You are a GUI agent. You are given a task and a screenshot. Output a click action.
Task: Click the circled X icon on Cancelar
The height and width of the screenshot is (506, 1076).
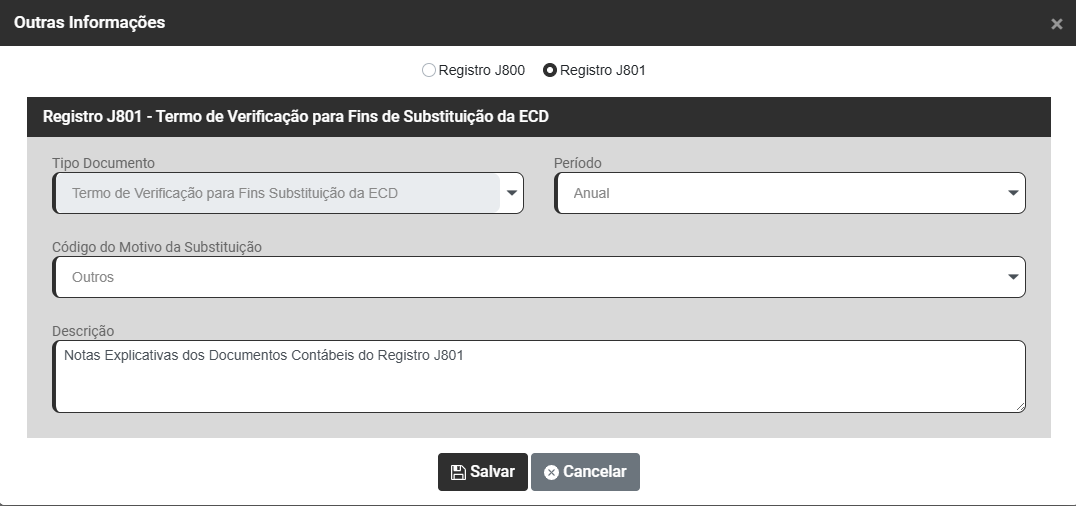(x=551, y=472)
